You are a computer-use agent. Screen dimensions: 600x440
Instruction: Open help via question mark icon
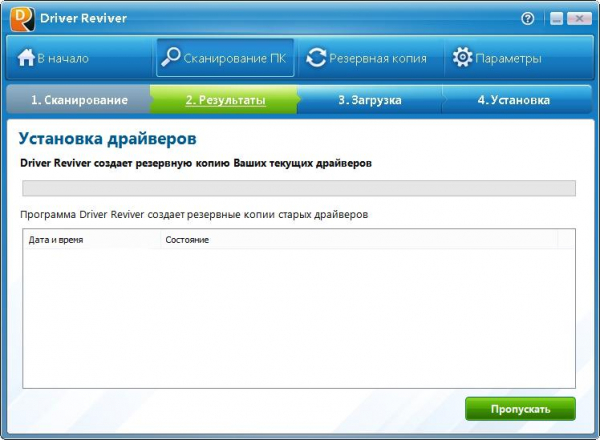[x=528, y=18]
